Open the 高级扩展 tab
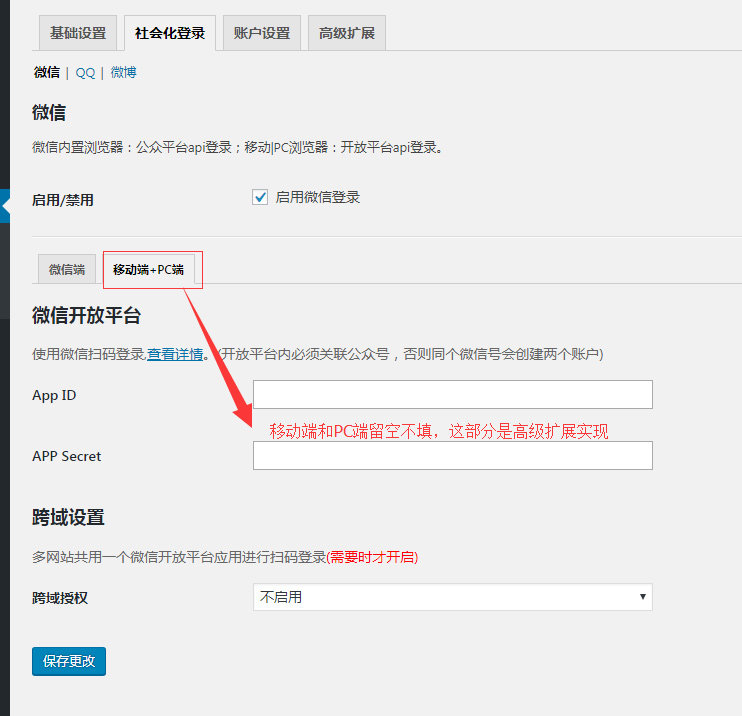 (346, 33)
